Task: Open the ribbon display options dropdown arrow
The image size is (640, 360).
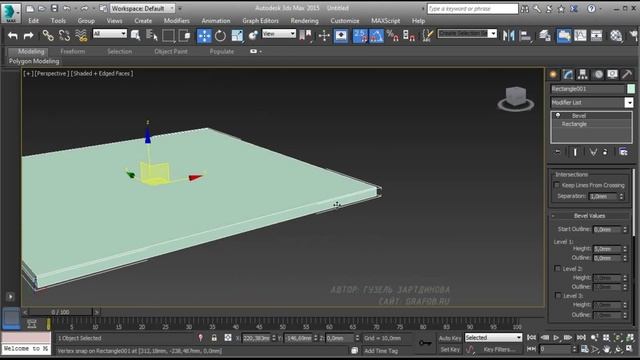Action: [260, 51]
